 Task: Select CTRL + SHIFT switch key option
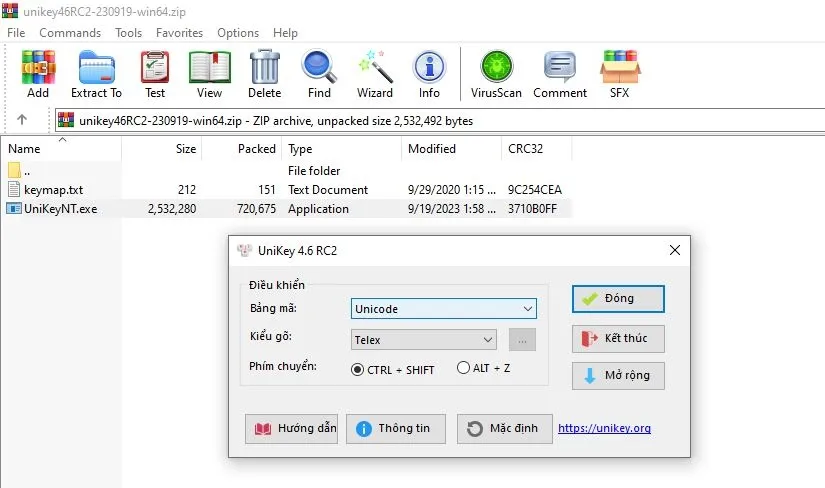click(358, 369)
